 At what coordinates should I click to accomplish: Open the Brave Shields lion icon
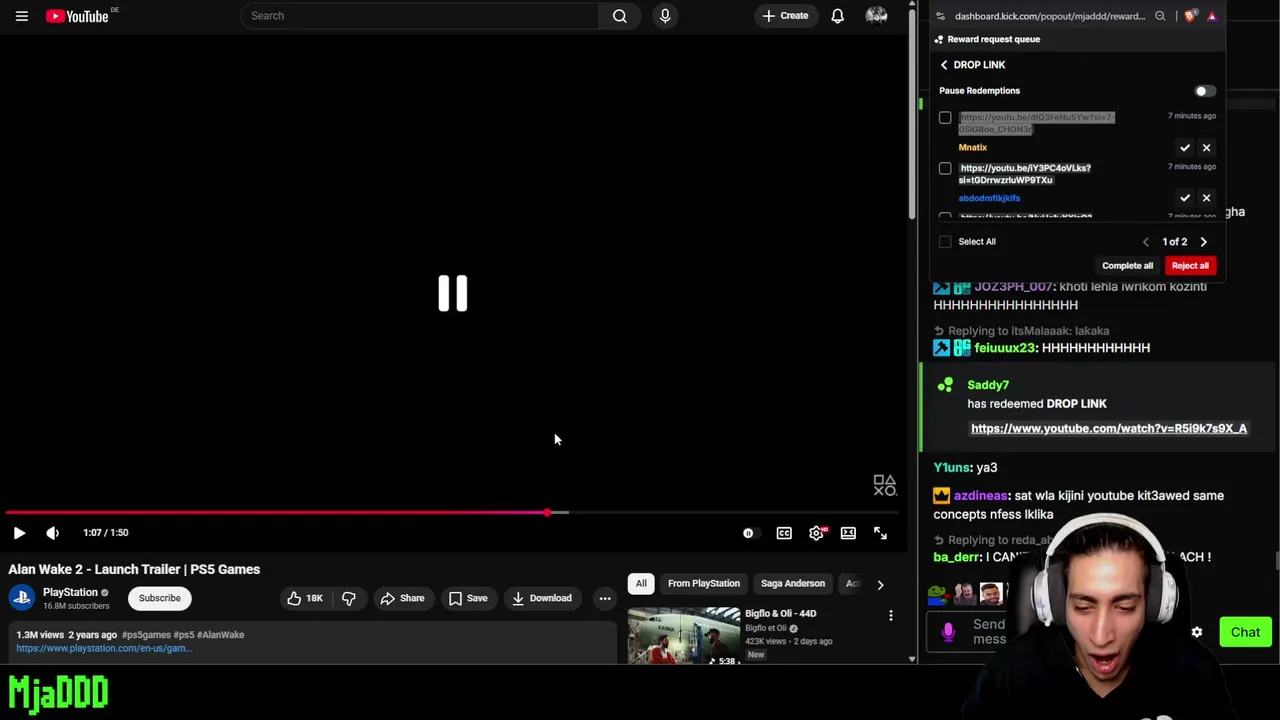[x=1189, y=16]
